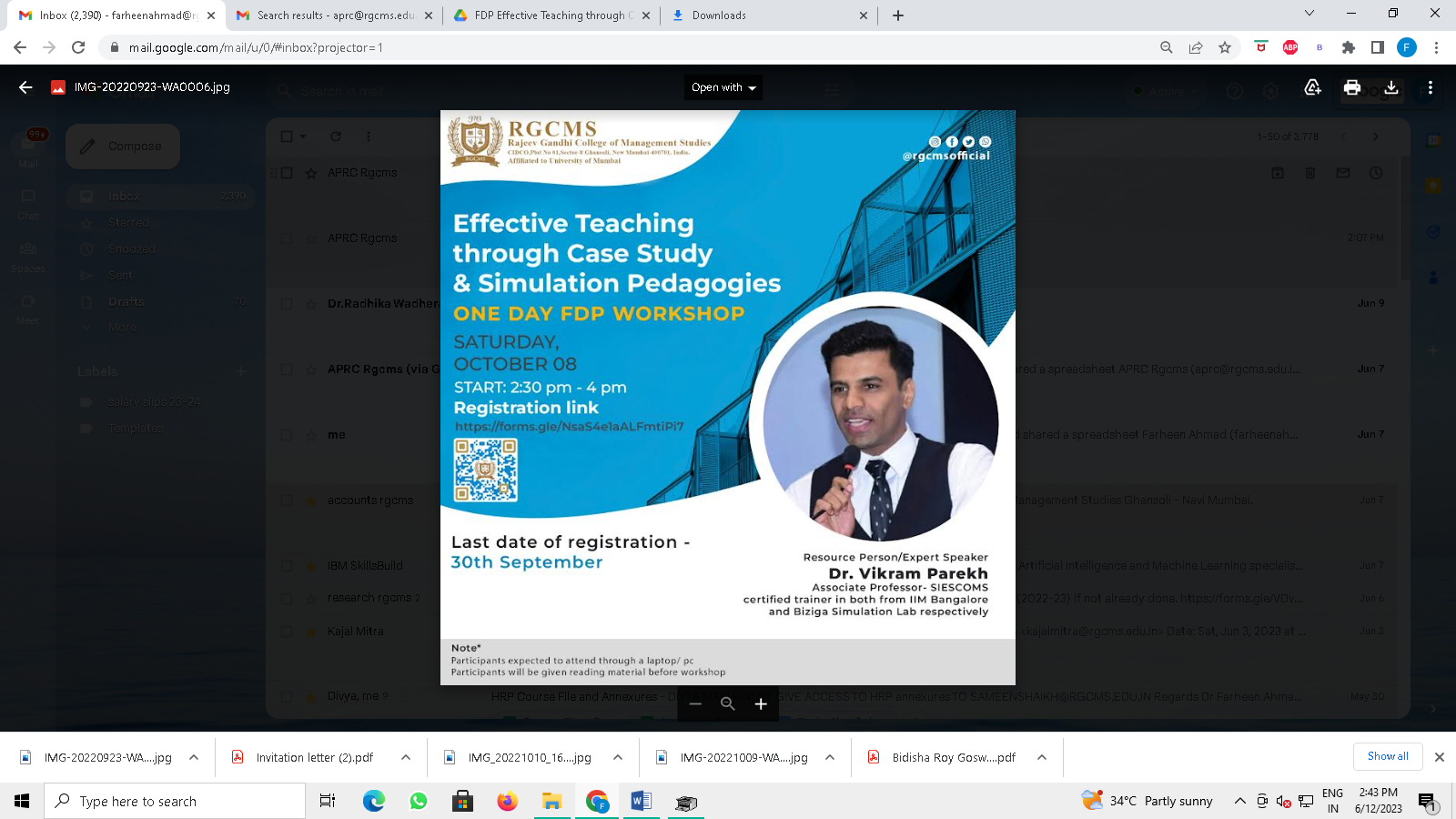Open Microsoft Store from taskbar
The width and height of the screenshot is (1456, 819).
pos(463,801)
